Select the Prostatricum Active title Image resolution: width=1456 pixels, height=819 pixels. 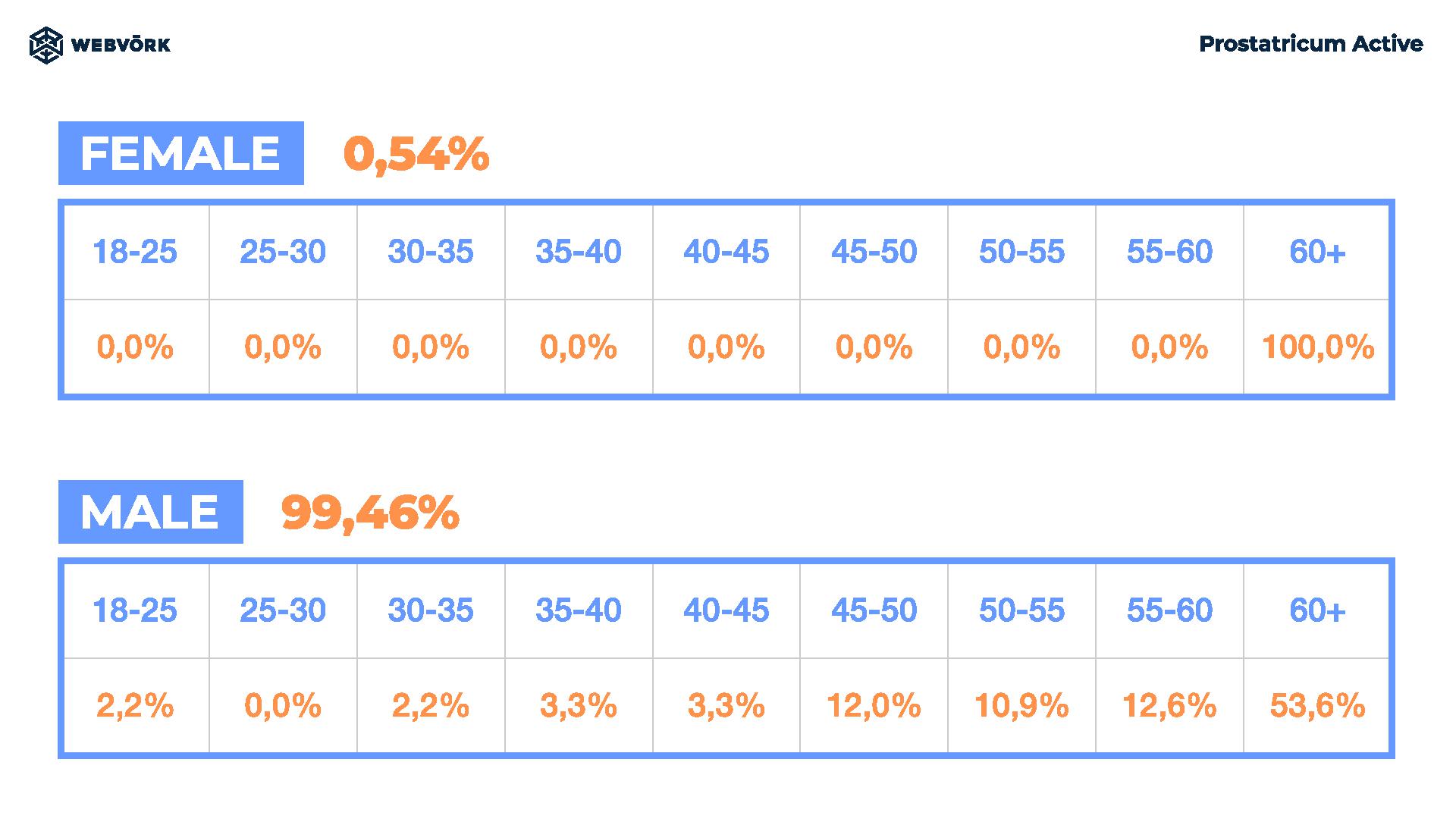pyautogui.click(x=1310, y=44)
